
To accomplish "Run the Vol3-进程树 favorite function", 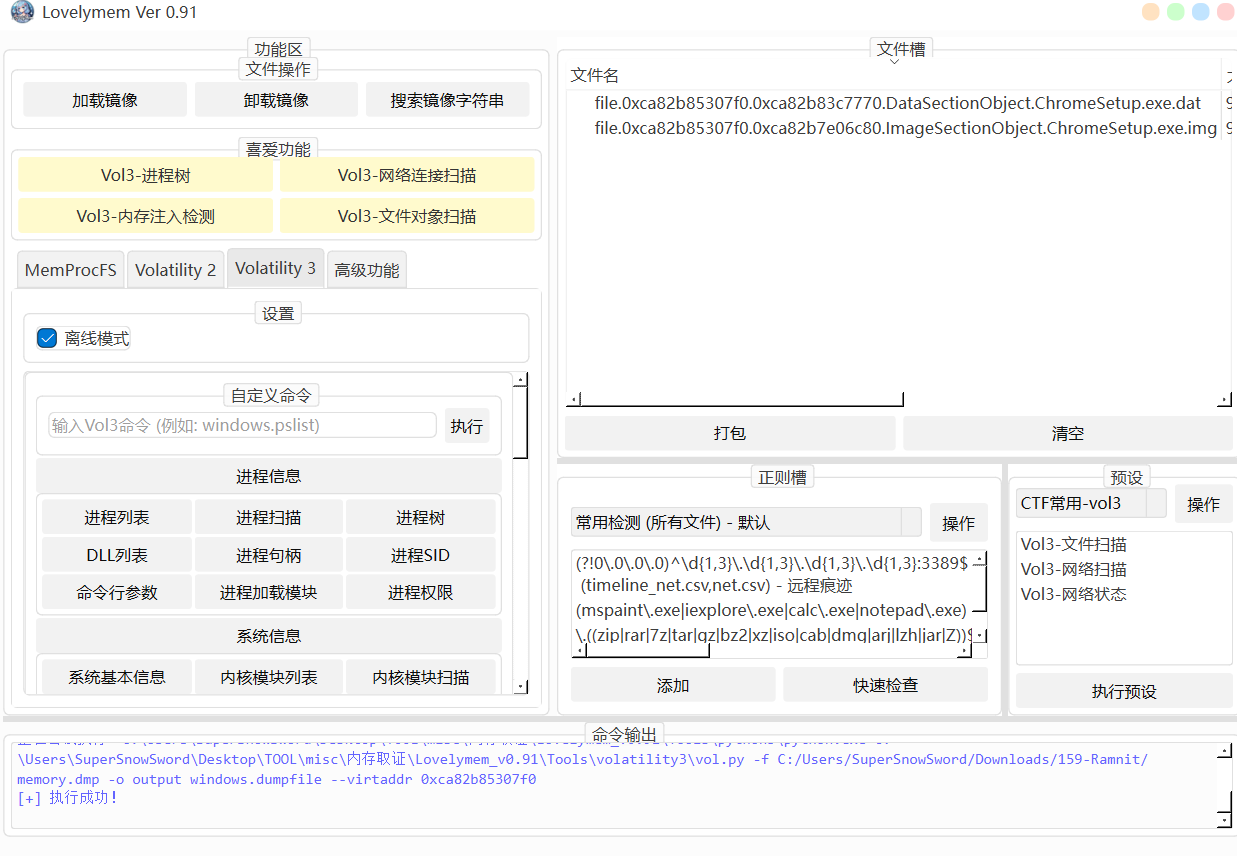I will click(x=146, y=175).
